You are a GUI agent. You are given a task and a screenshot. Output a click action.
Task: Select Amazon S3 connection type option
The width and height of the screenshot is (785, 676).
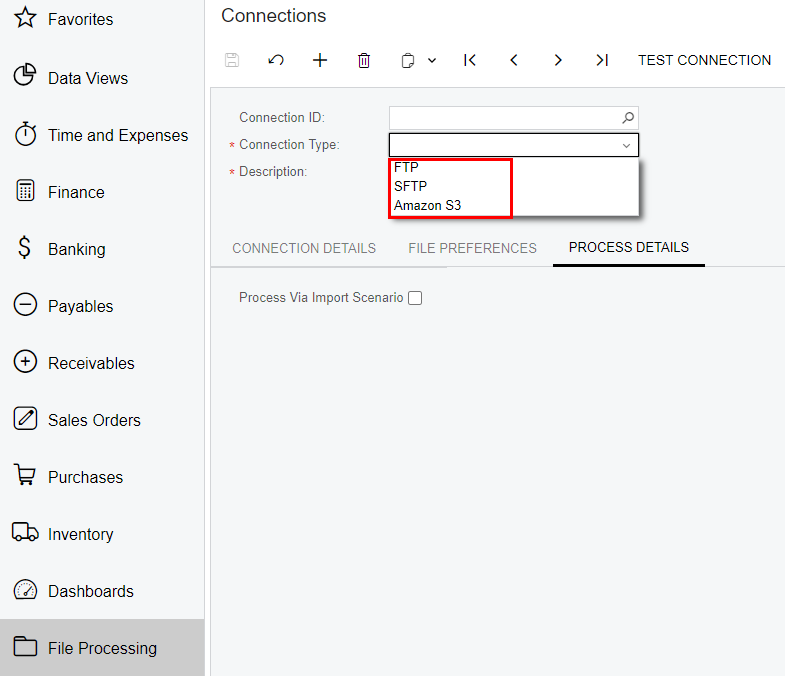pyautogui.click(x=428, y=205)
